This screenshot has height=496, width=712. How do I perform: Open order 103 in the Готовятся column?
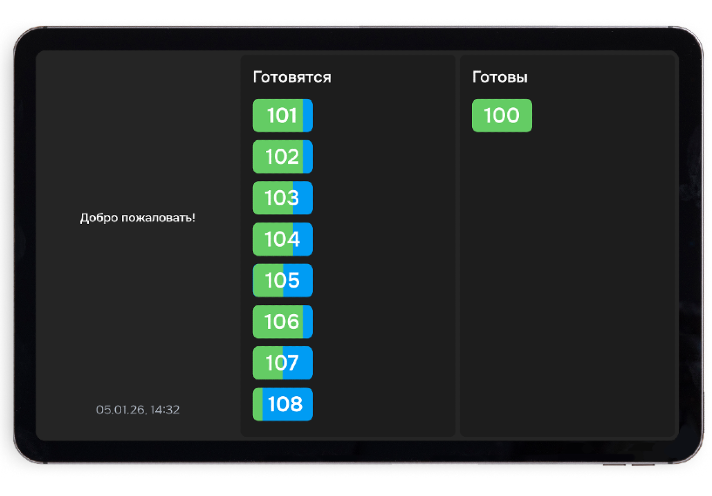(282, 198)
